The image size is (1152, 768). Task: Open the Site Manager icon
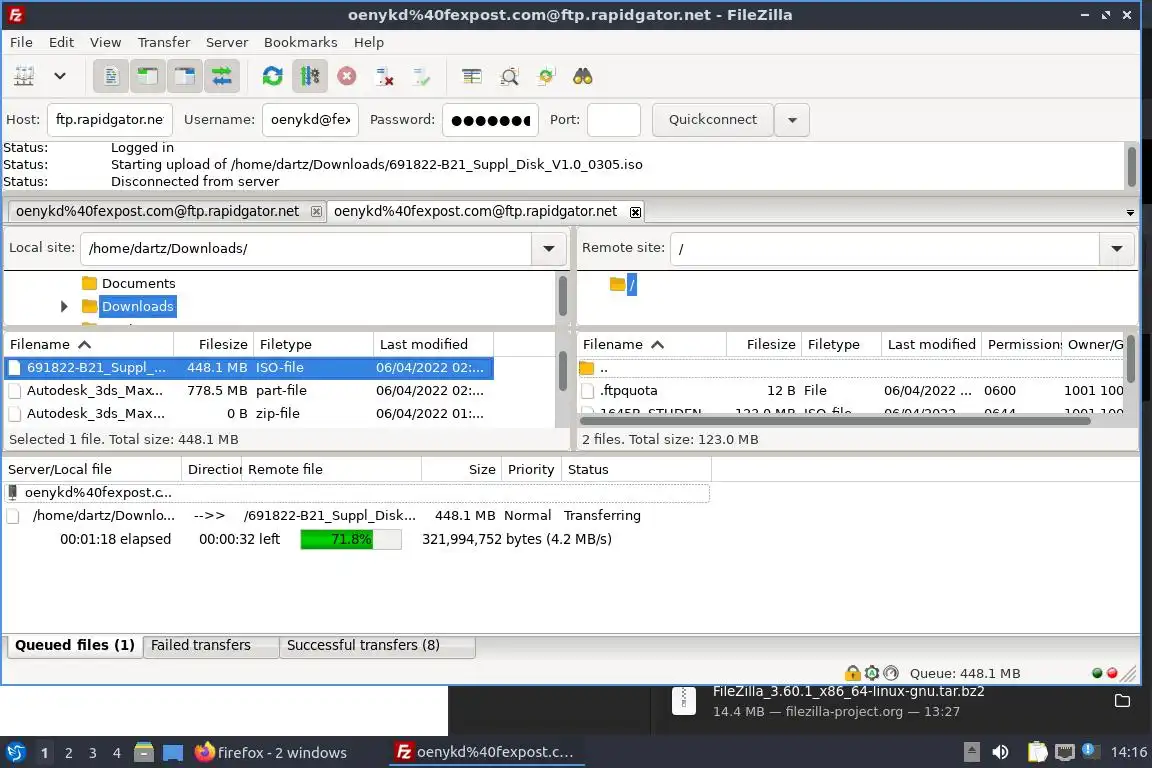coord(24,76)
